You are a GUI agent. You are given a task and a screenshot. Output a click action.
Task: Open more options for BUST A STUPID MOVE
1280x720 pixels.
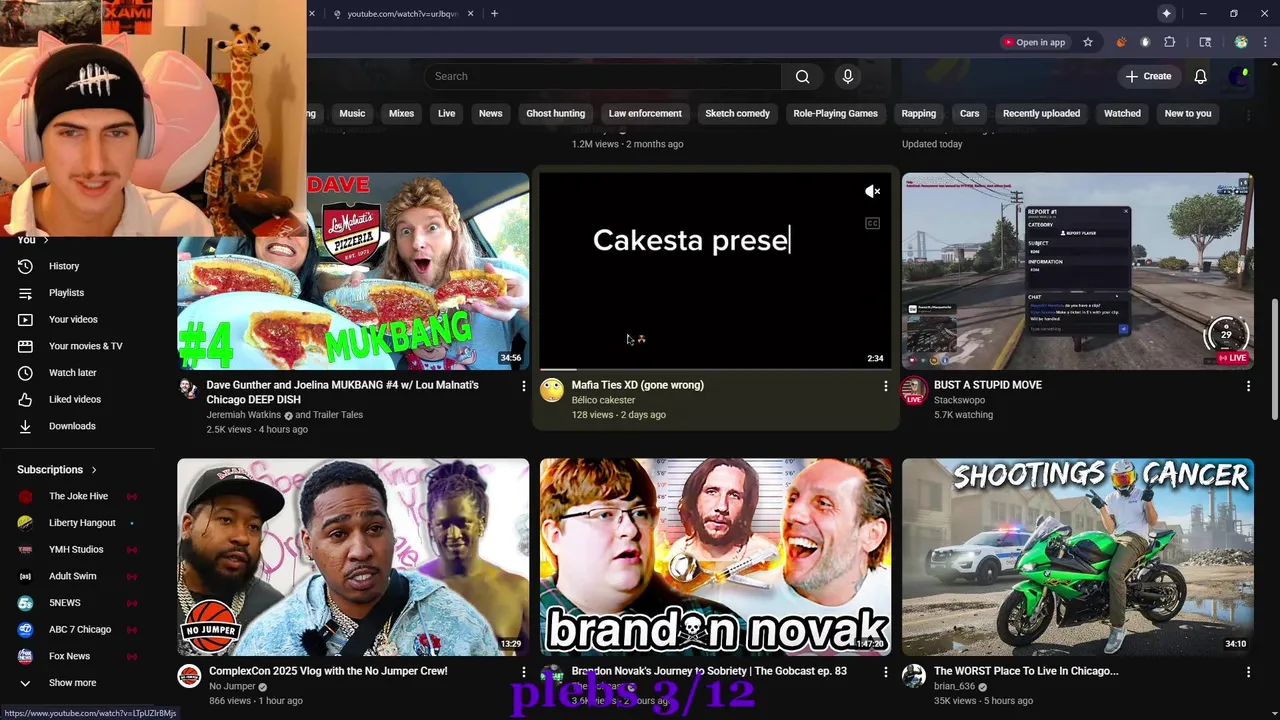(x=1248, y=386)
